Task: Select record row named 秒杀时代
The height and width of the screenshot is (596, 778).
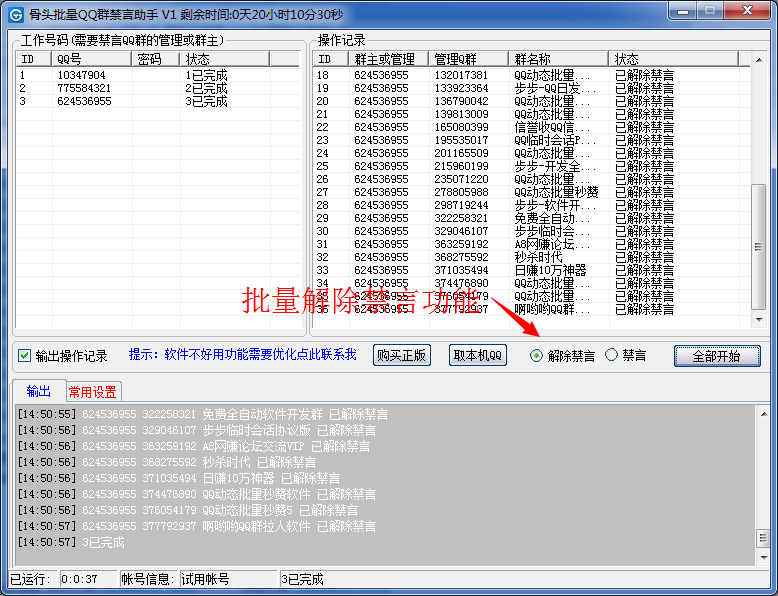Action: click(x=532, y=257)
